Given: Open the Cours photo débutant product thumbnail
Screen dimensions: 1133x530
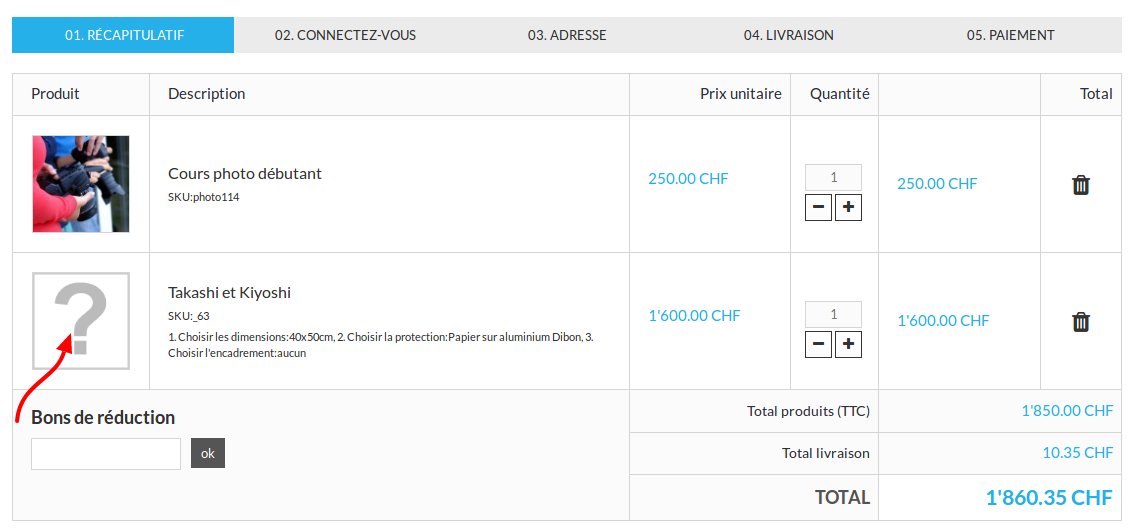Looking at the screenshot, I should pyautogui.click(x=81, y=184).
